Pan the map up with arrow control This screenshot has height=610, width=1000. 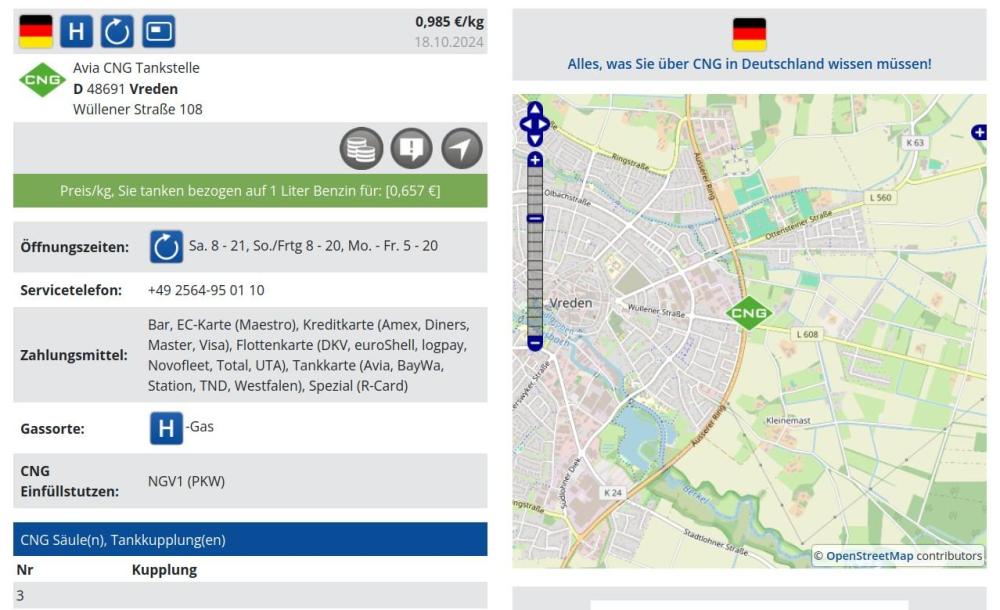(x=535, y=109)
